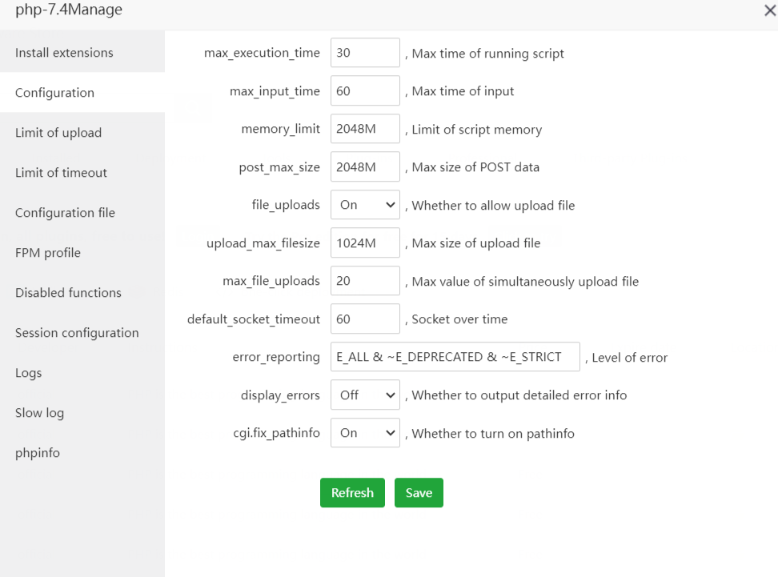Open the cgi.fix_pathinfo dropdown
The height and width of the screenshot is (577, 778).
[x=365, y=433]
